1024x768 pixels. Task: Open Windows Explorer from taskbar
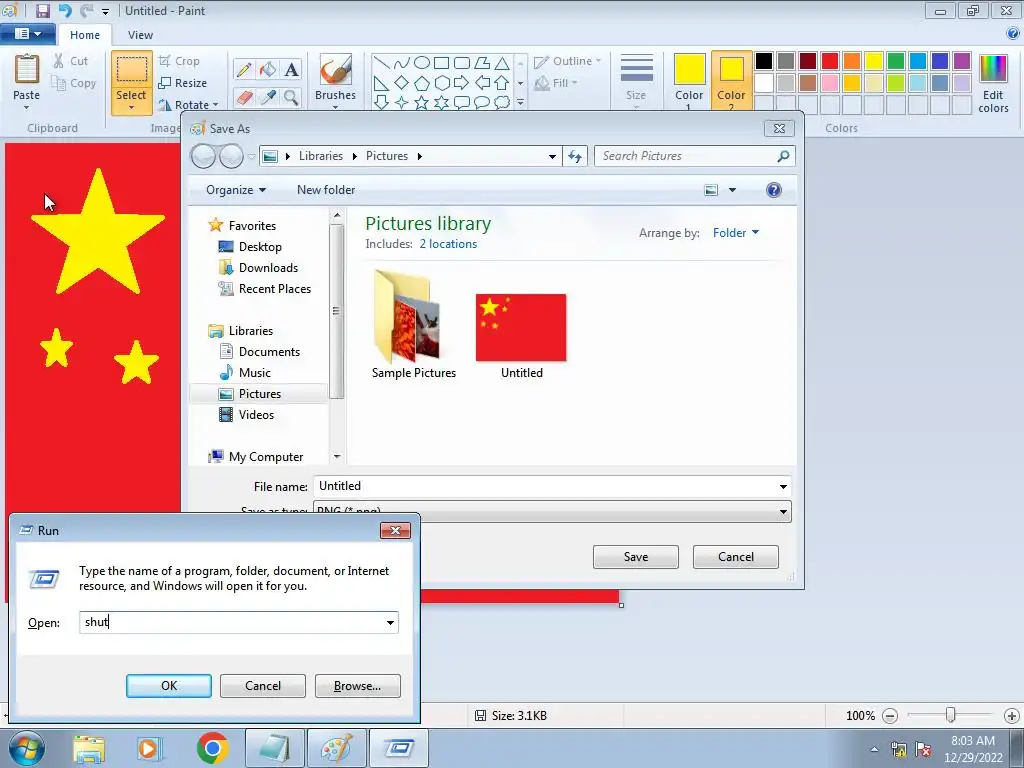tap(89, 748)
